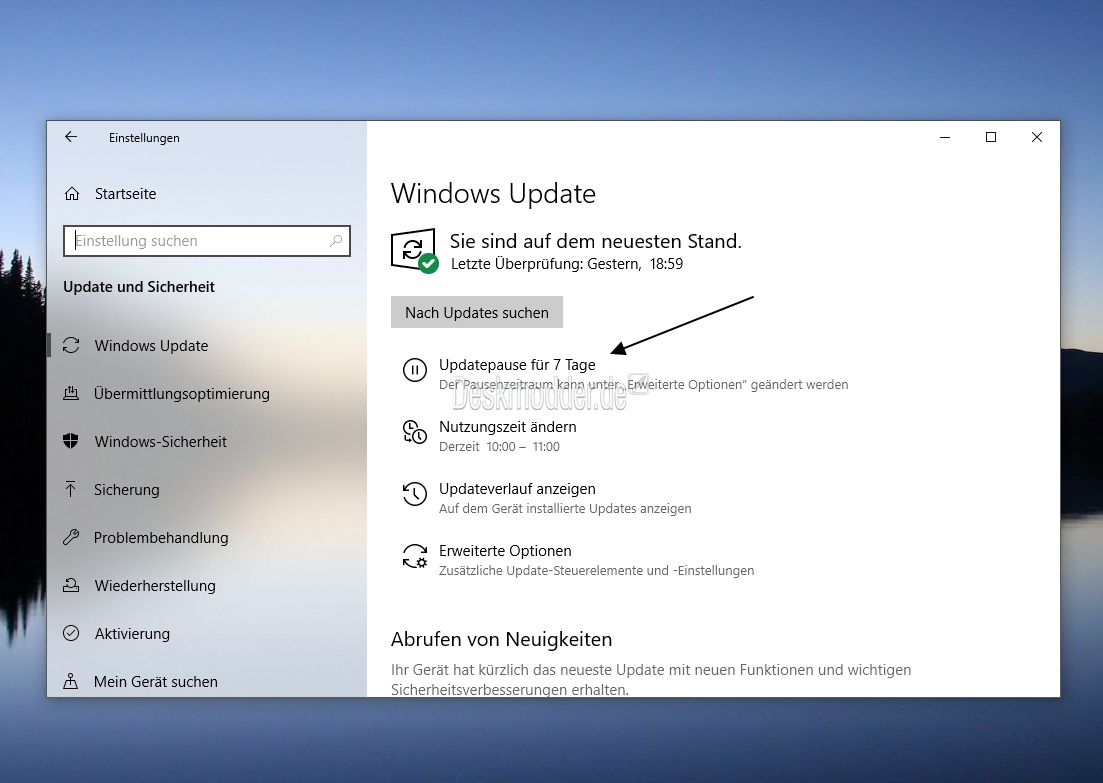The width and height of the screenshot is (1103, 783).
Task: Click the clock icon for Nutzungszeit ändern
Action: [414, 432]
